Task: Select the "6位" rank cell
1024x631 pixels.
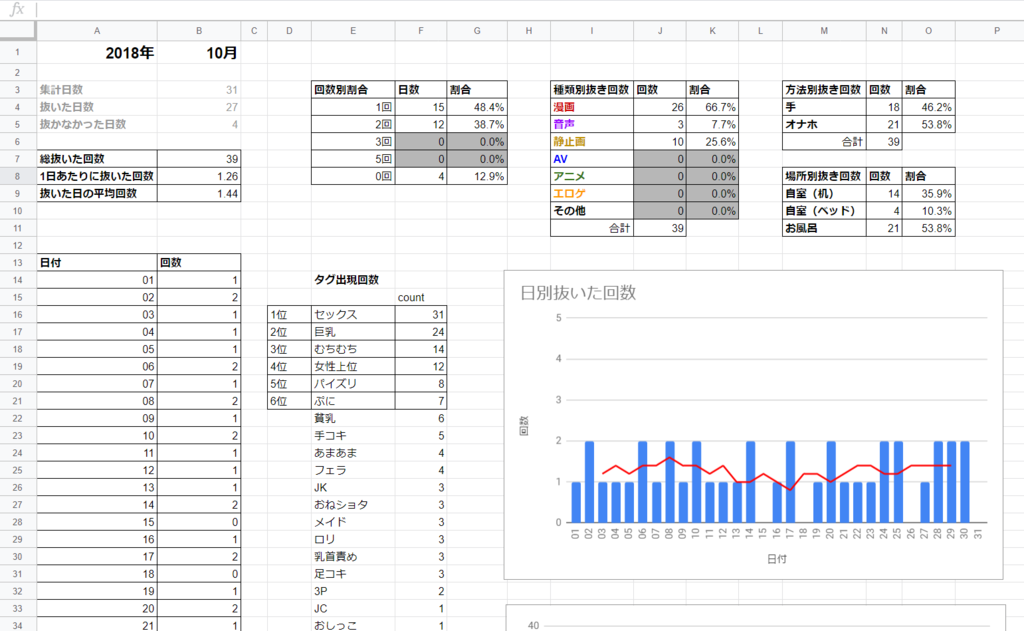Action: click(289, 401)
